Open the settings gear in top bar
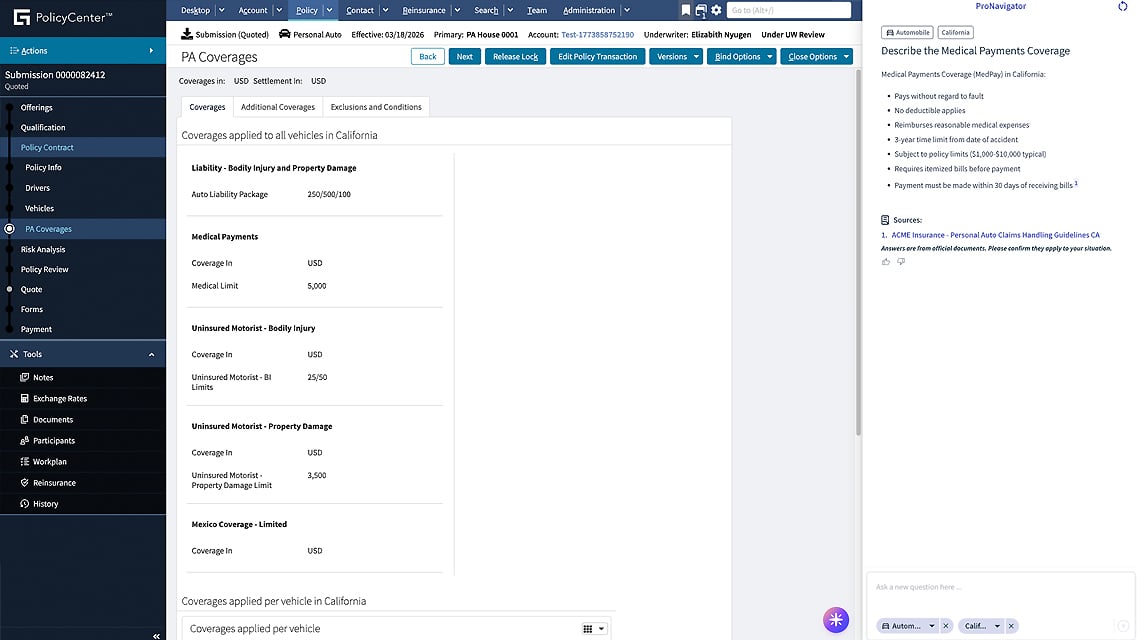1137x640 pixels. [716, 10]
